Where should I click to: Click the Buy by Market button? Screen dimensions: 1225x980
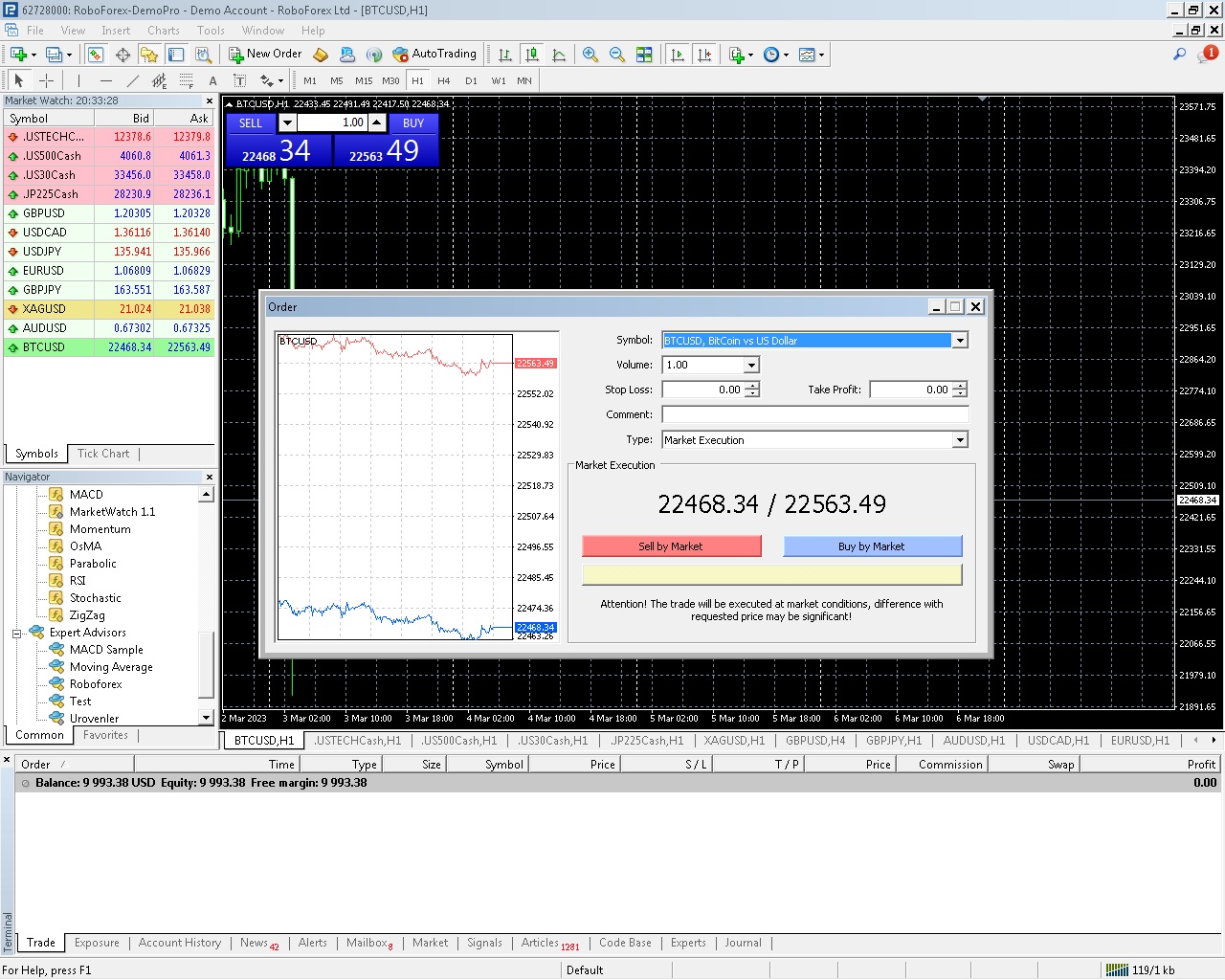point(873,546)
